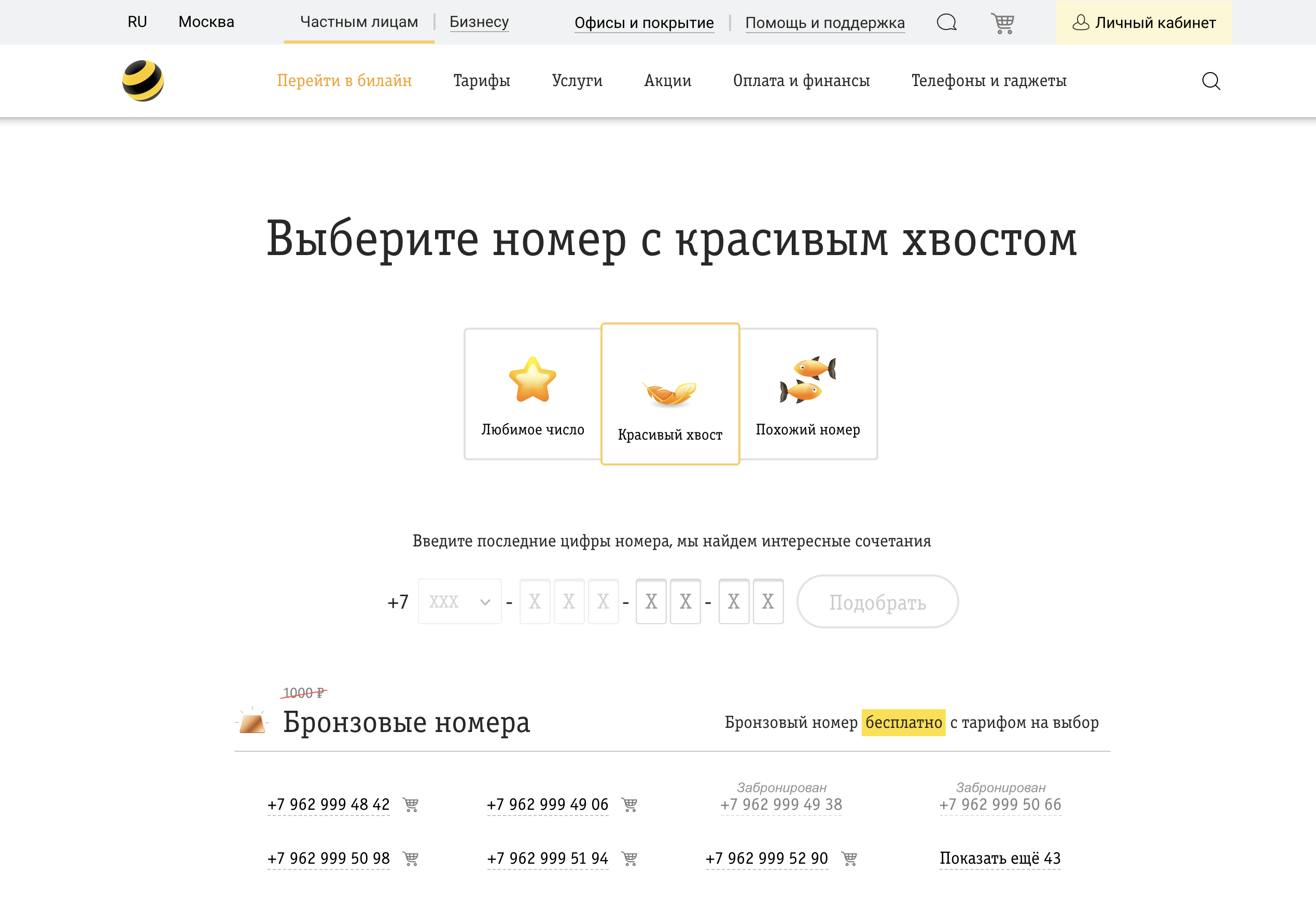This screenshot has width=1316, height=900.
Task: Click Показать ещё 43 to load more numbers
Action: [x=1000, y=858]
